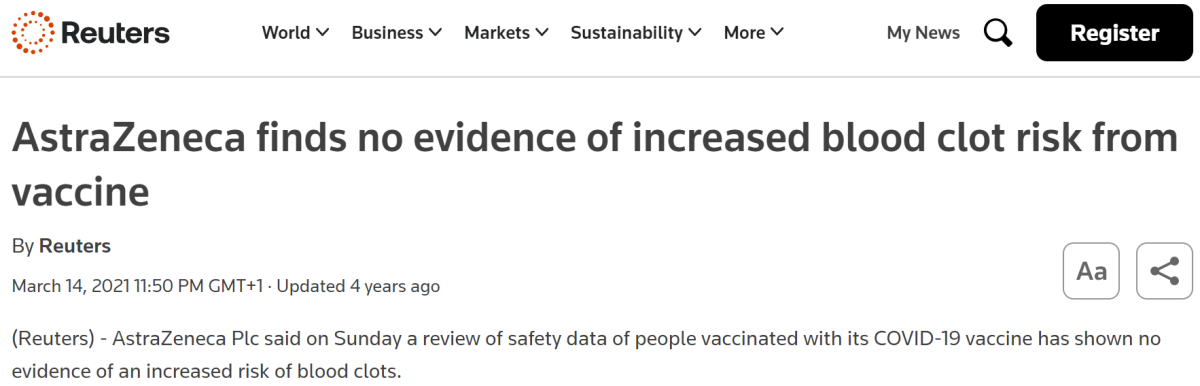
Task: Expand the World menu chevron
Action: tap(323, 33)
